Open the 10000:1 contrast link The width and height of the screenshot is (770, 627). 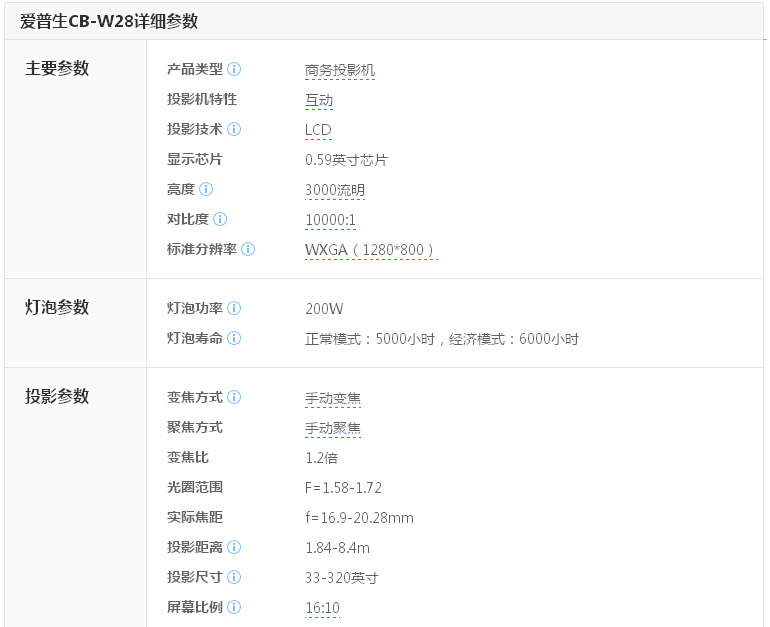pyautogui.click(x=330, y=220)
